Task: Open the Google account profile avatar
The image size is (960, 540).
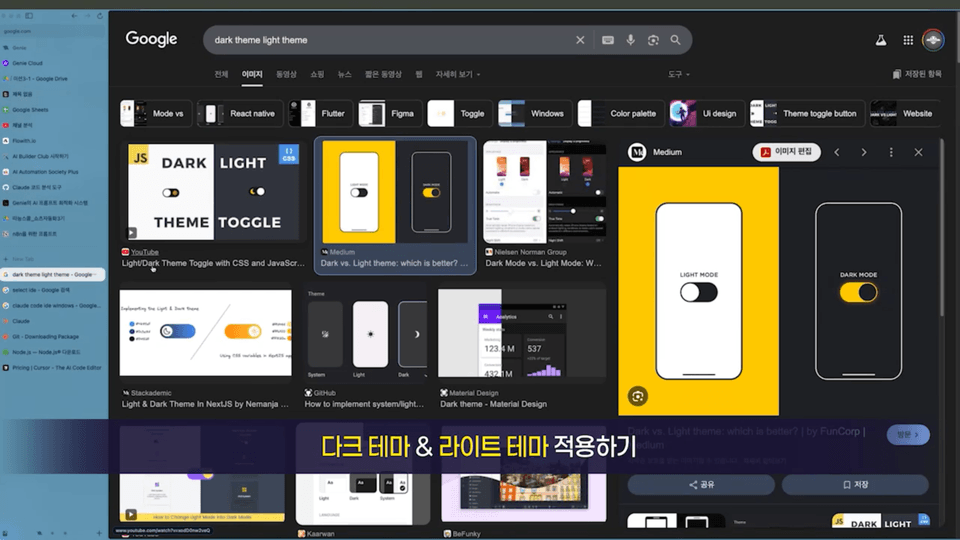Action: (933, 40)
